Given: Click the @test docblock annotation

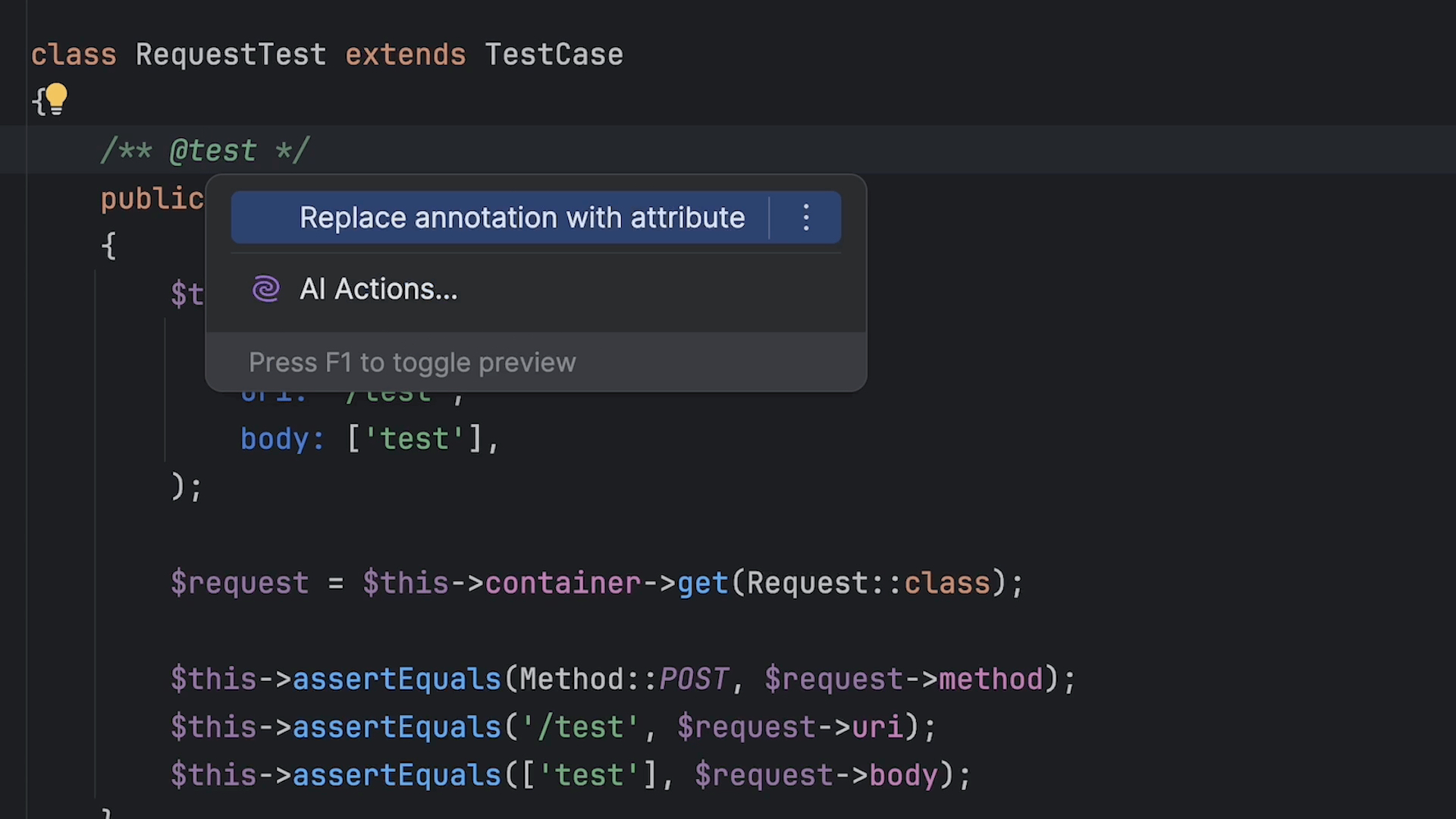Looking at the screenshot, I should click(213, 150).
